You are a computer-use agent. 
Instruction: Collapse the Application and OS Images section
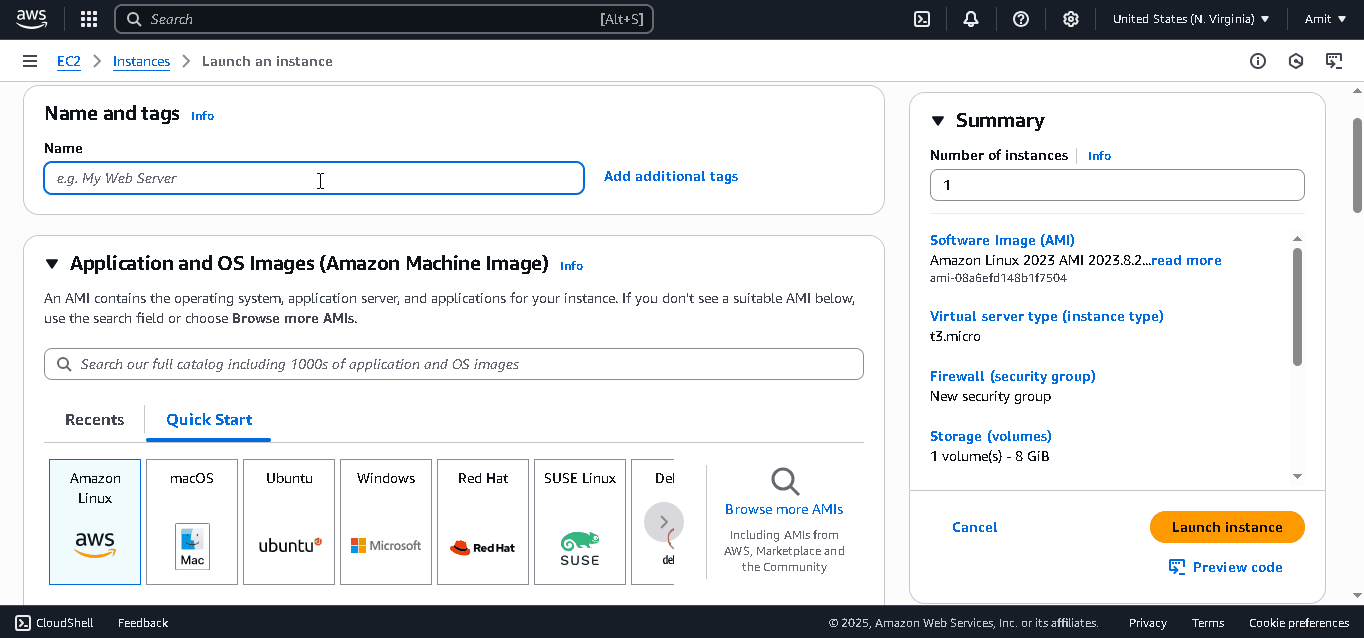tap(52, 264)
